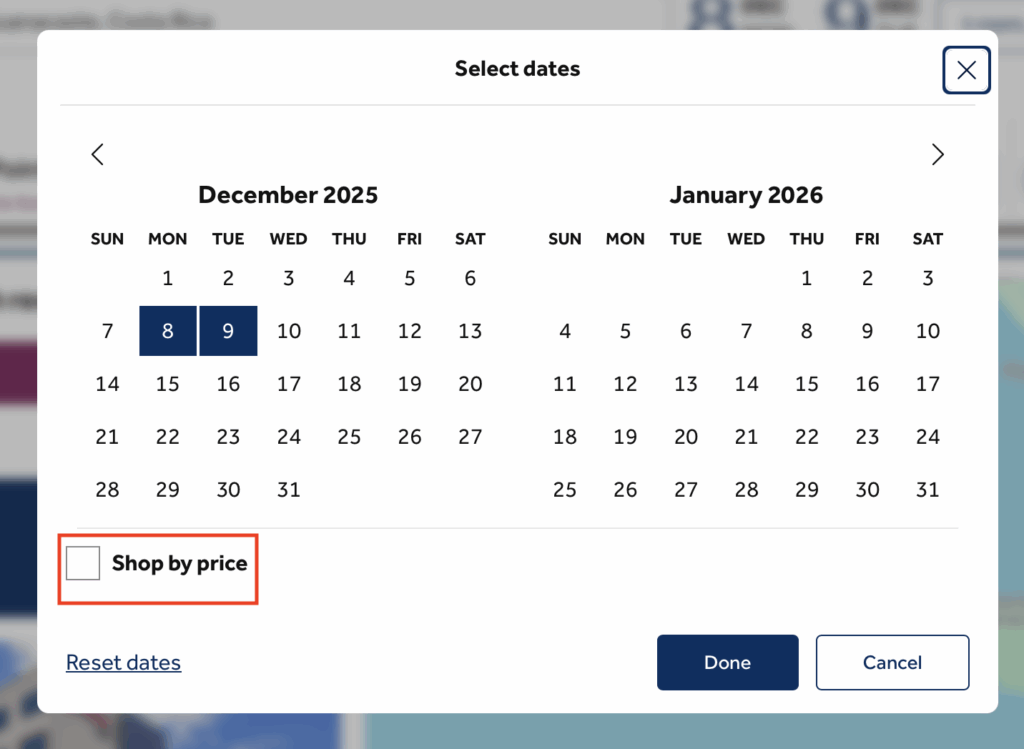
Task: Select December 20, a Saturday date
Action: (470, 383)
